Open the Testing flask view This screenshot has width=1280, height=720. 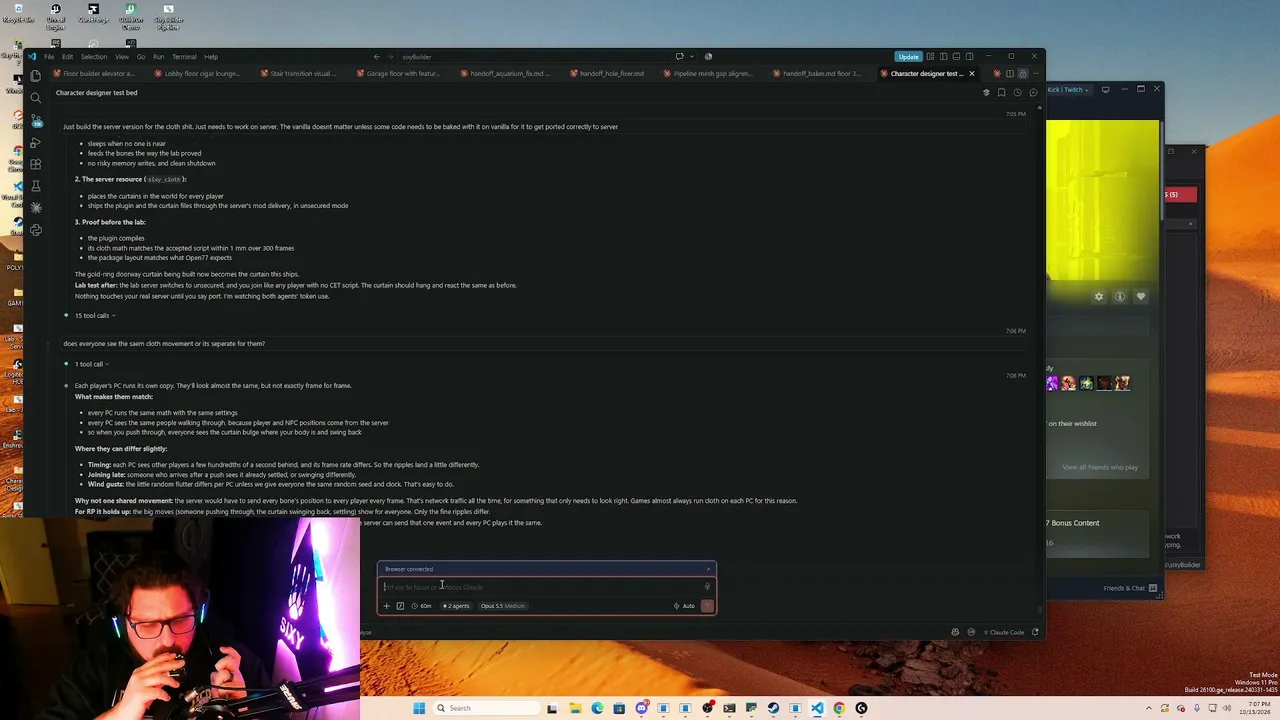coord(36,186)
